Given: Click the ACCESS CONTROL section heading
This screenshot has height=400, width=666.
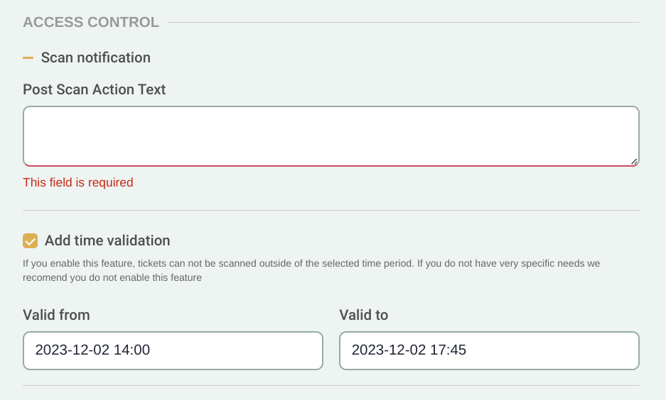Looking at the screenshot, I should point(90,22).
